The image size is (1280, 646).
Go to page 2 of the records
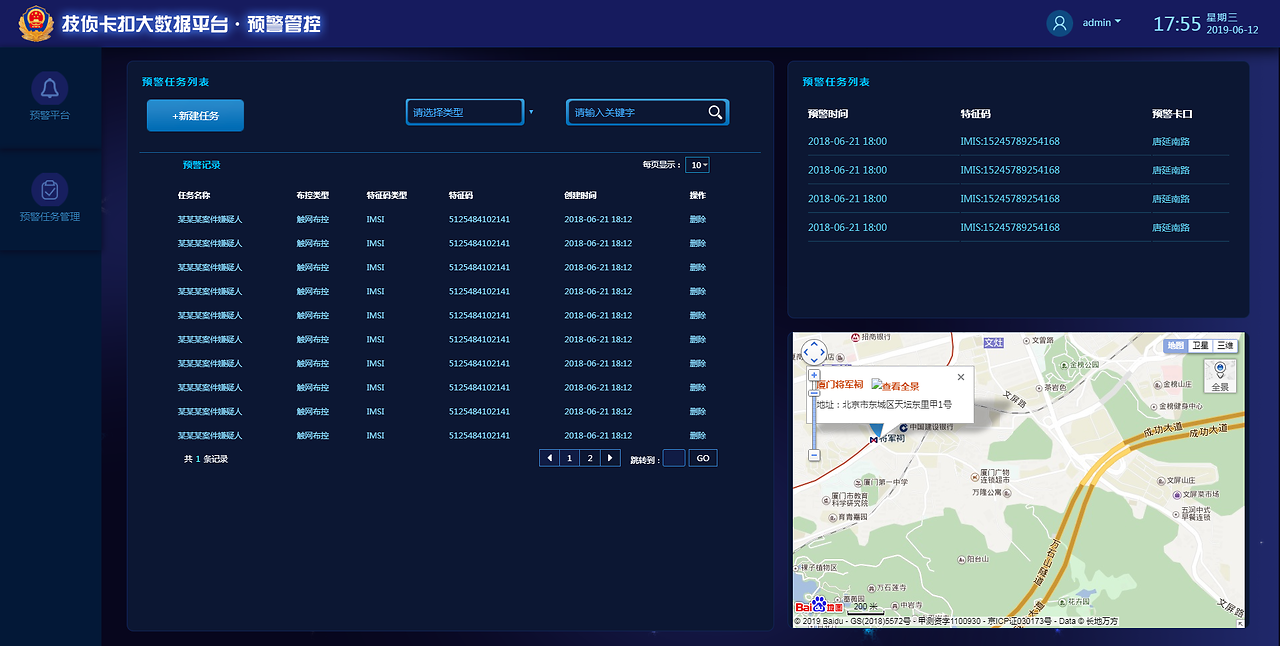coord(590,458)
